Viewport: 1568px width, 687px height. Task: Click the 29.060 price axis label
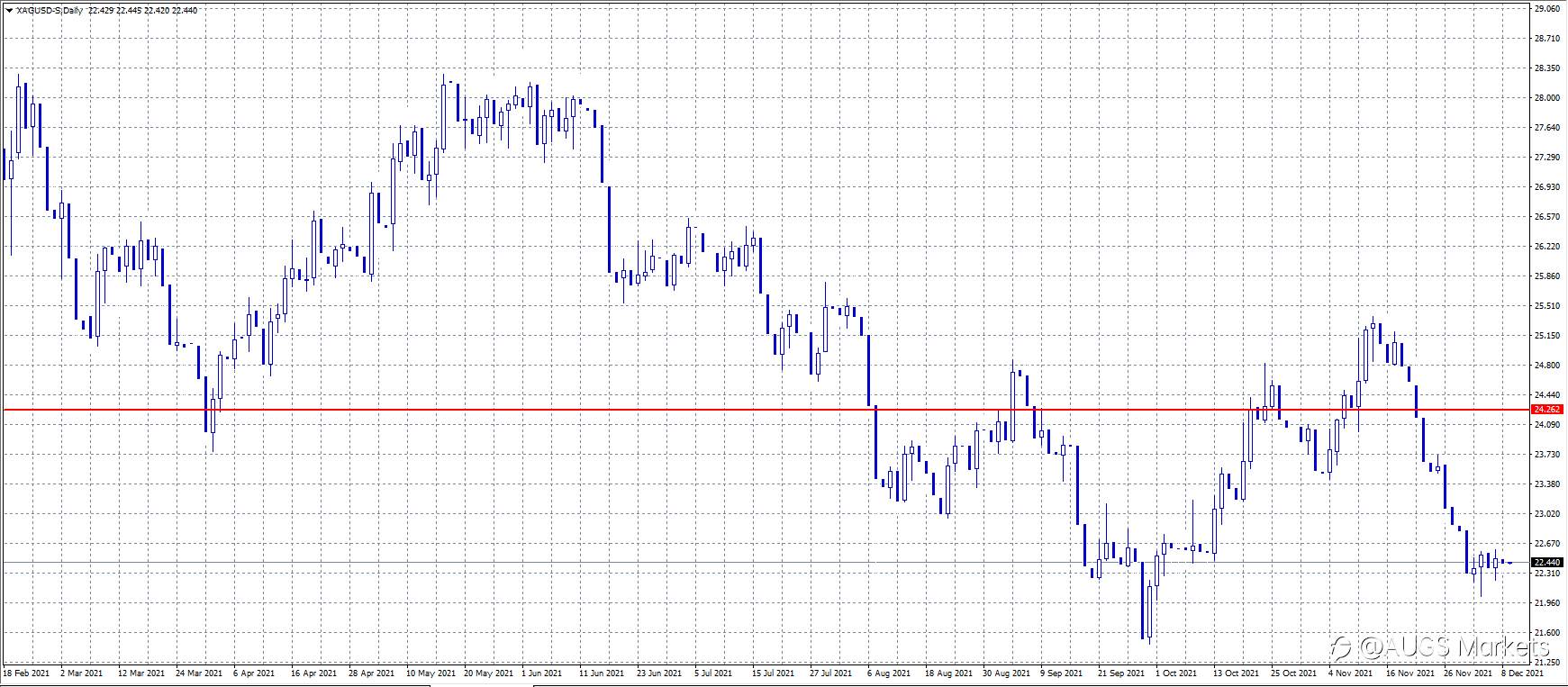click(1546, 9)
